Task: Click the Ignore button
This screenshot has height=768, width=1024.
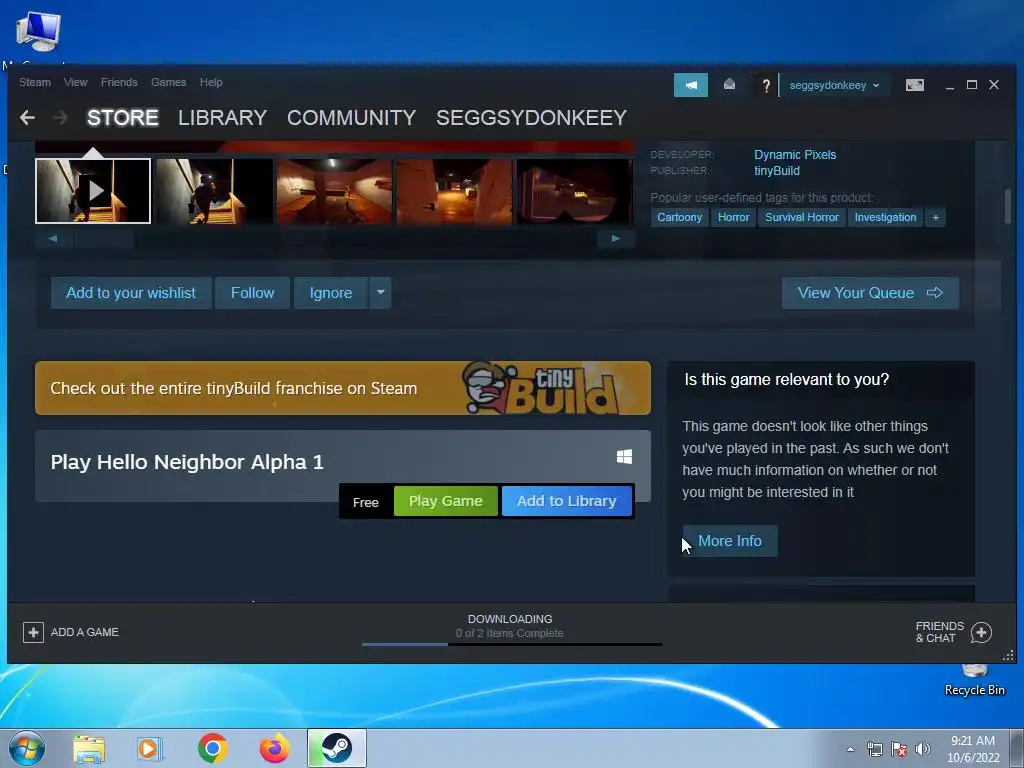Action: point(330,293)
